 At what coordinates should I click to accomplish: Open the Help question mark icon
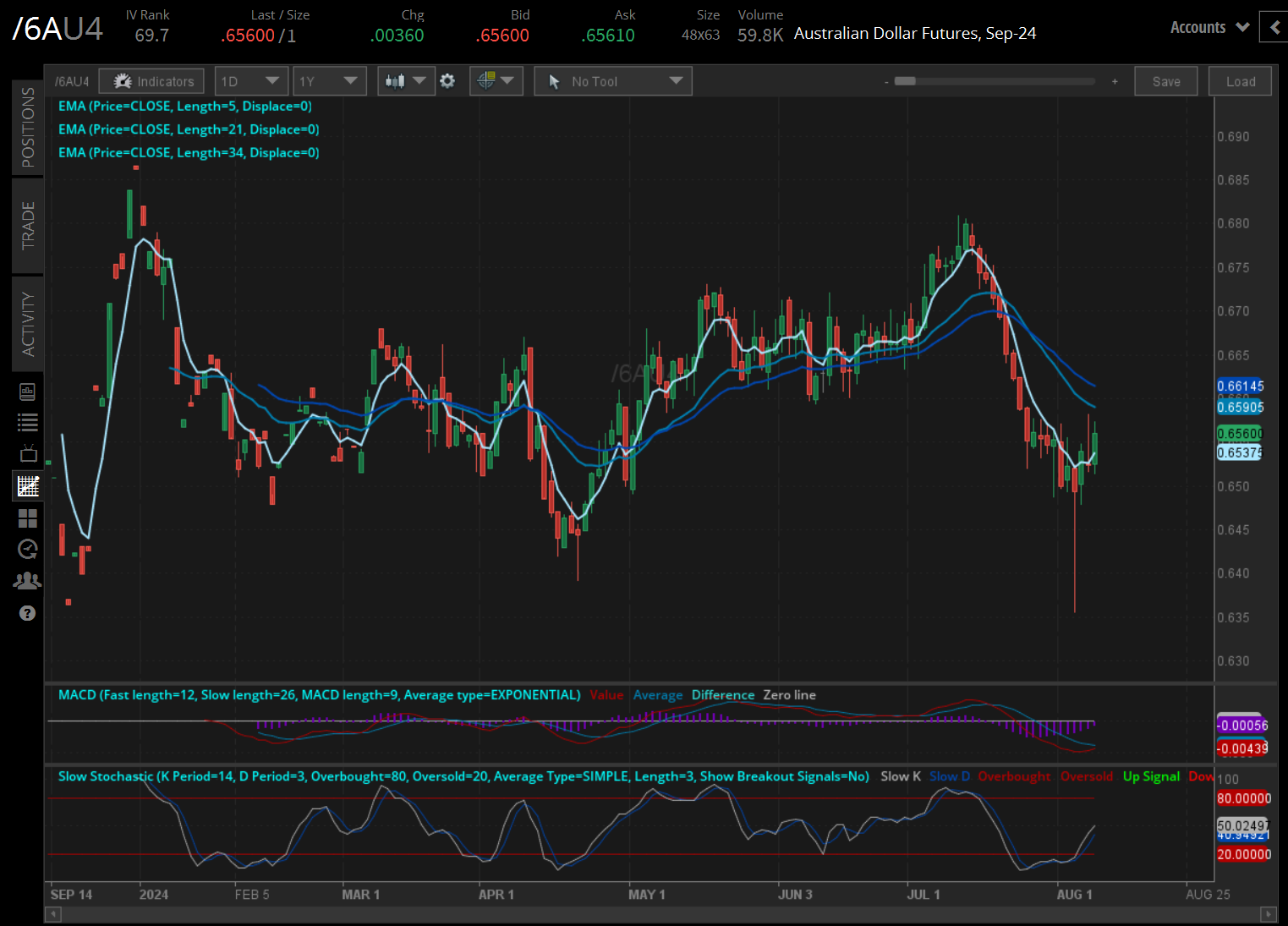(27, 612)
